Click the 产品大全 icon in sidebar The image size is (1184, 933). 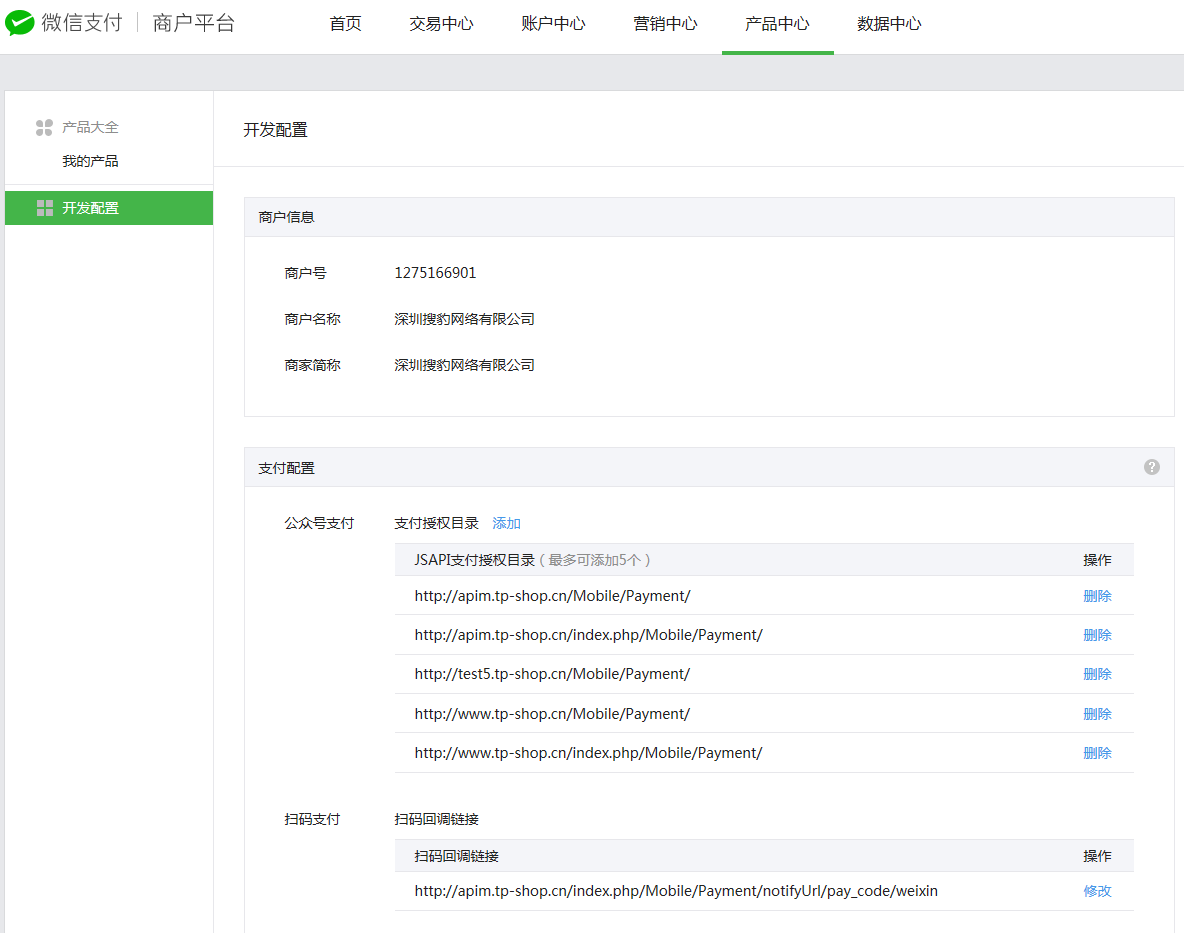click(44, 128)
